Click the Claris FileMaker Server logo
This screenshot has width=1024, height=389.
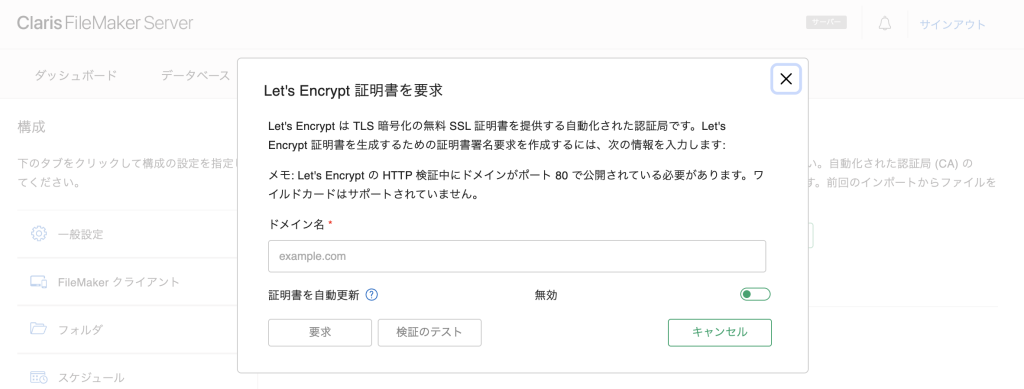pyautogui.click(x=105, y=23)
